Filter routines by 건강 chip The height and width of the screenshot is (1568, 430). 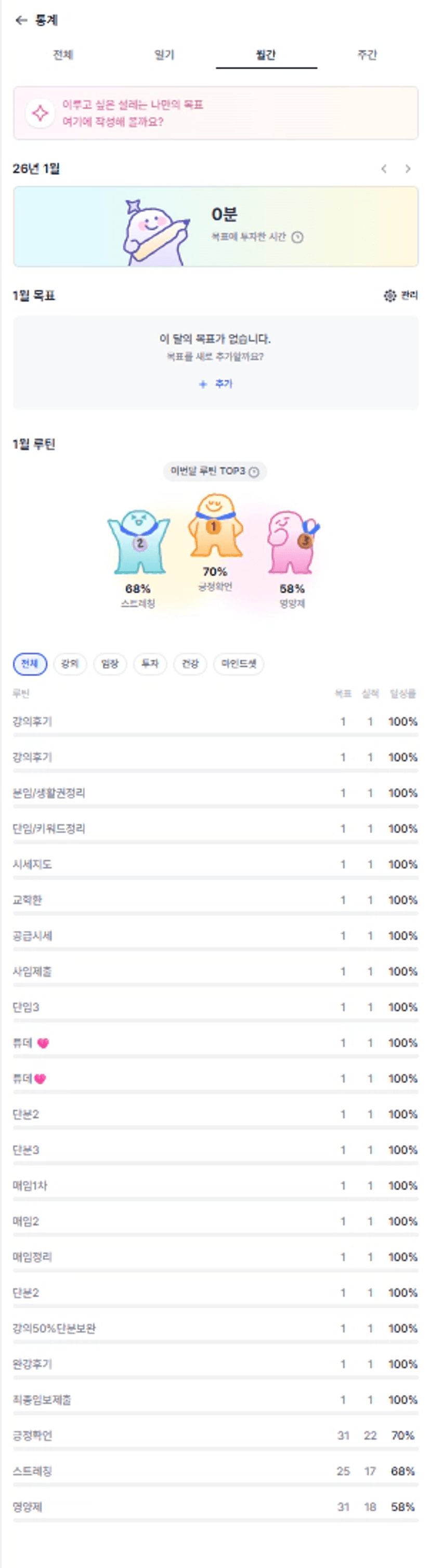coord(190,664)
